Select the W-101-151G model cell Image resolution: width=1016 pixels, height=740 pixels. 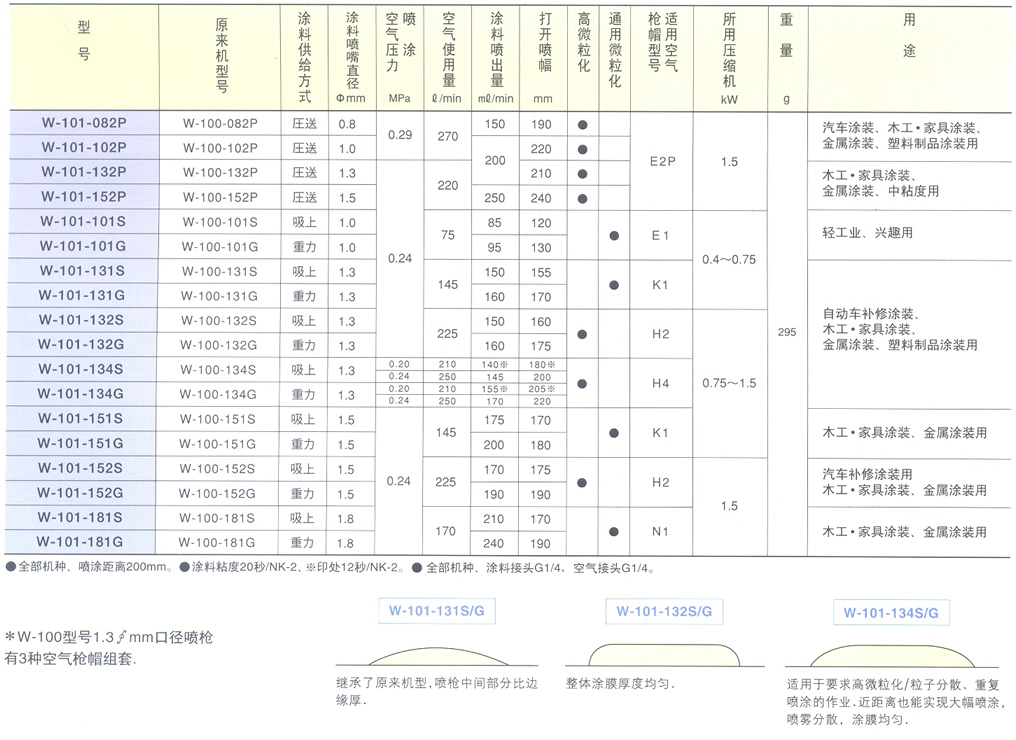[80, 443]
